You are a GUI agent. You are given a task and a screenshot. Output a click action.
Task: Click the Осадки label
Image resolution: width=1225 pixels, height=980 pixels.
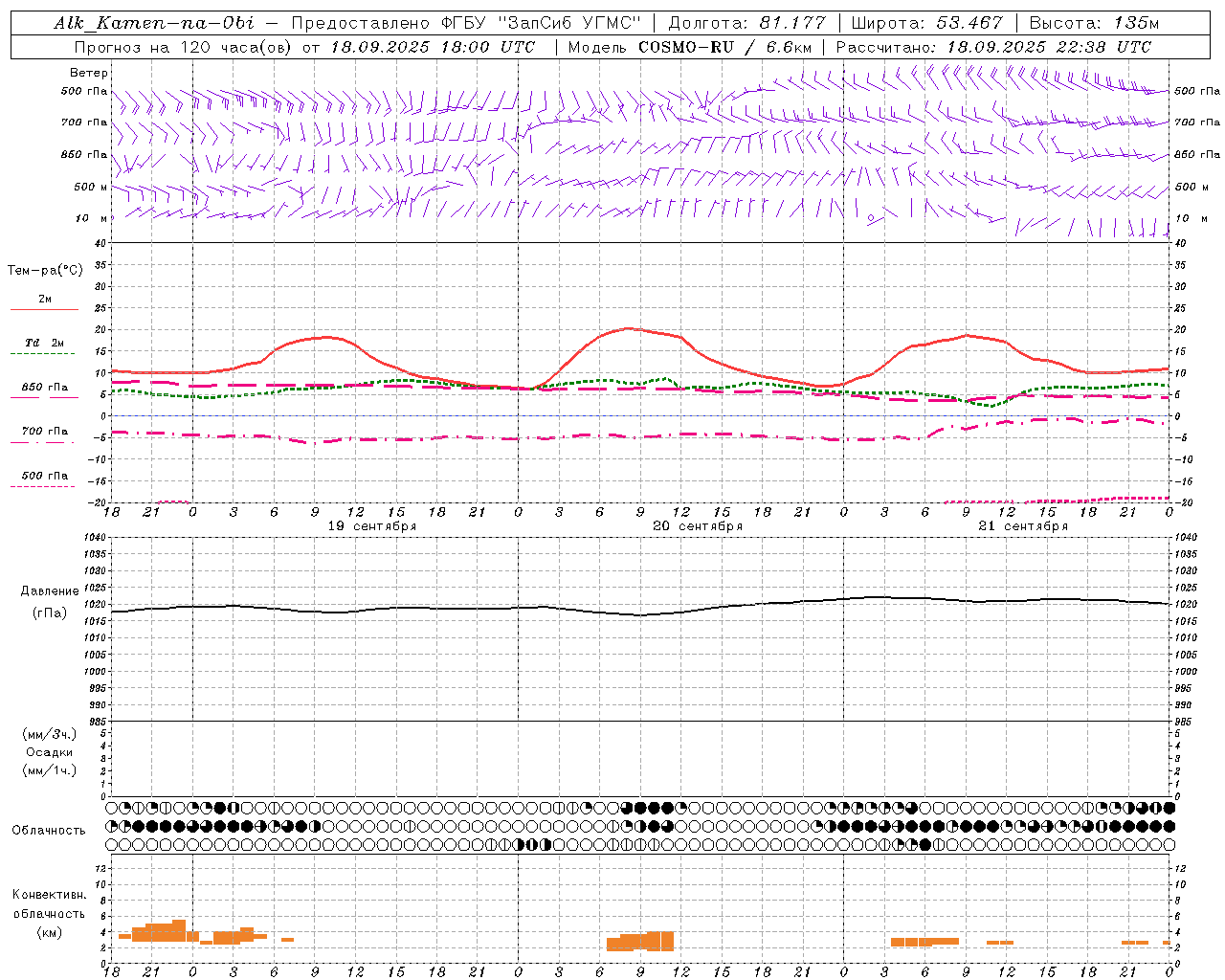pyautogui.click(x=50, y=753)
